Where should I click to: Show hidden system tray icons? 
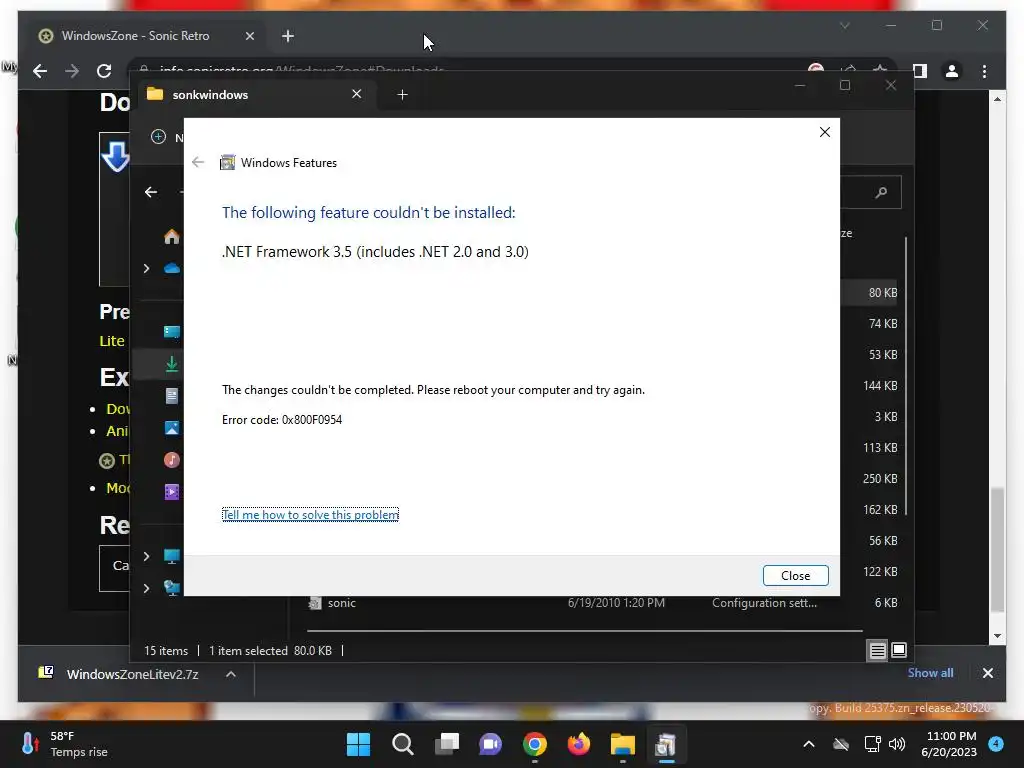click(808, 744)
